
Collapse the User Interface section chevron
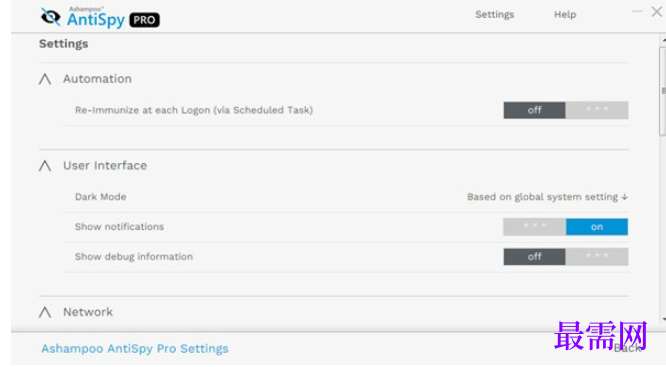pyautogui.click(x=45, y=166)
